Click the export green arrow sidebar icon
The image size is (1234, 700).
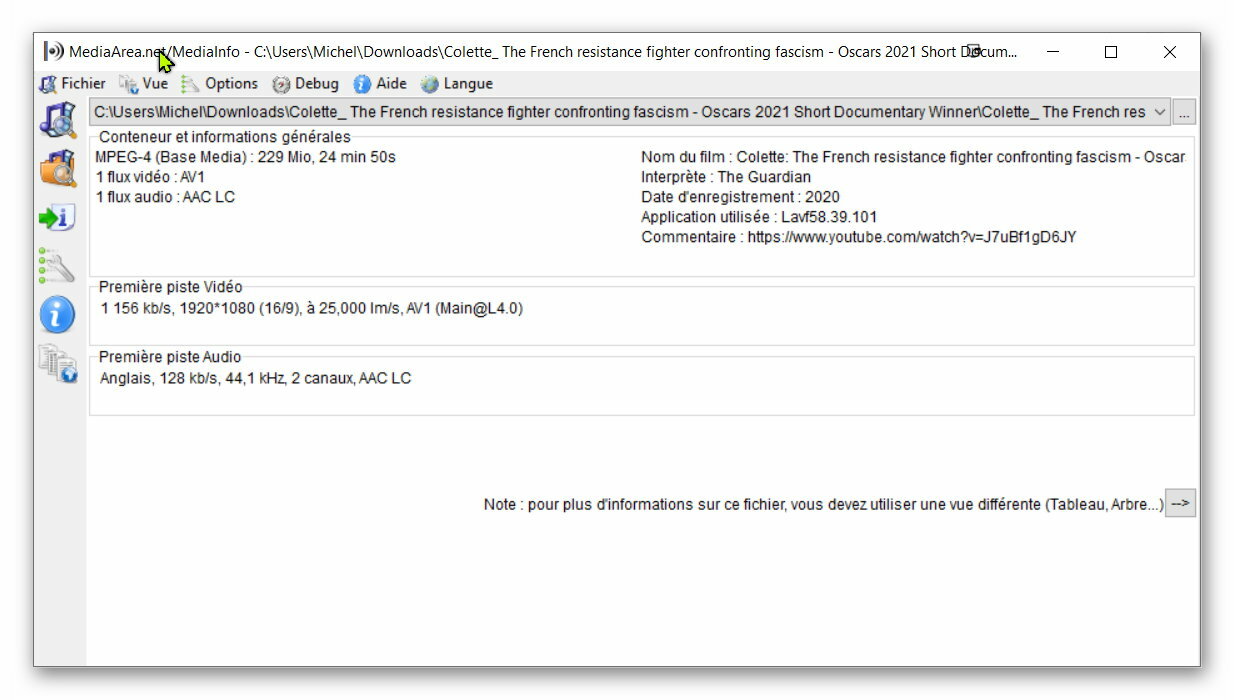pos(57,217)
